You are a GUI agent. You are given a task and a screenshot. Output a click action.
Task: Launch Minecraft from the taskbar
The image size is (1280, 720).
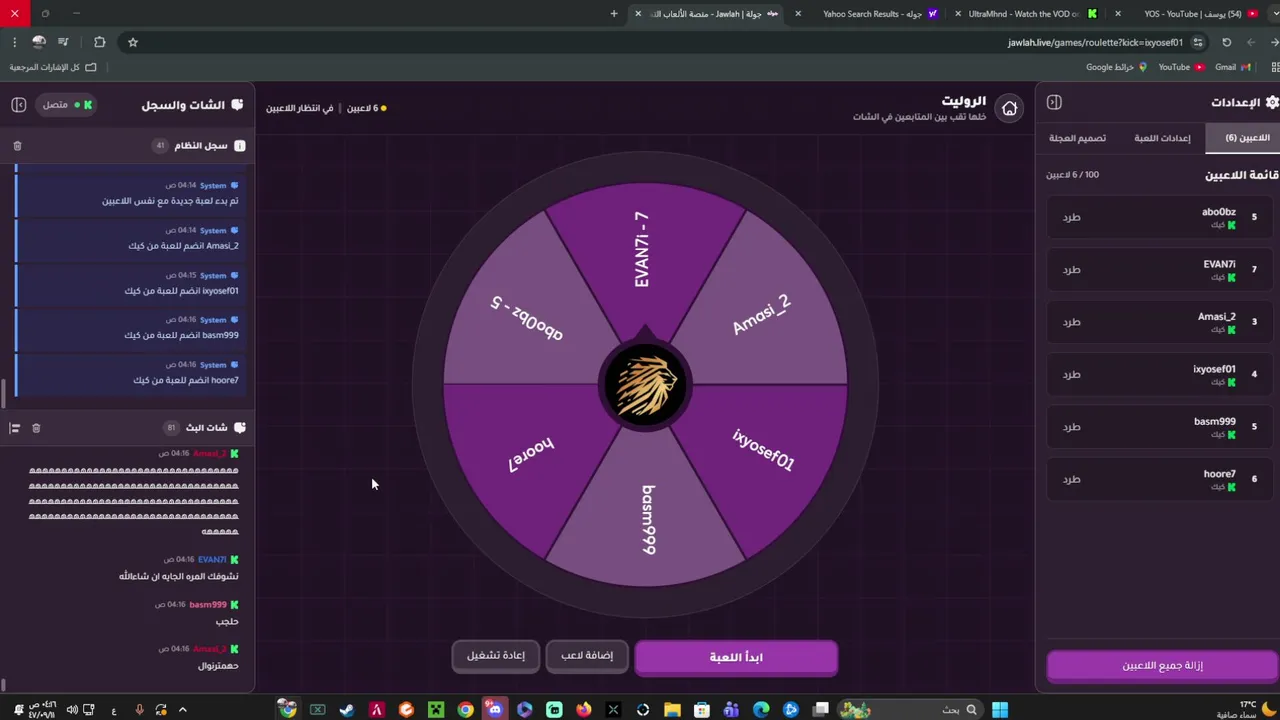[x=436, y=710]
